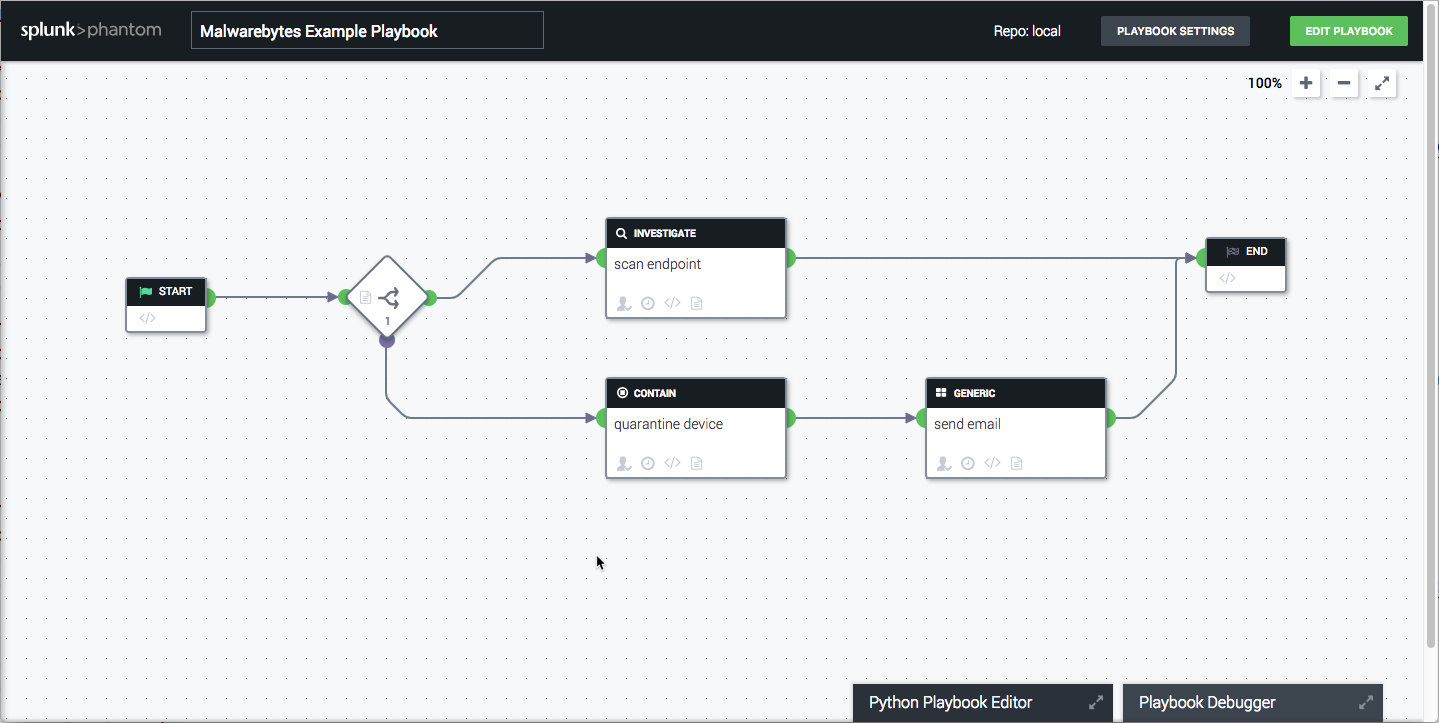Open the code icon on send email block

click(992, 463)
